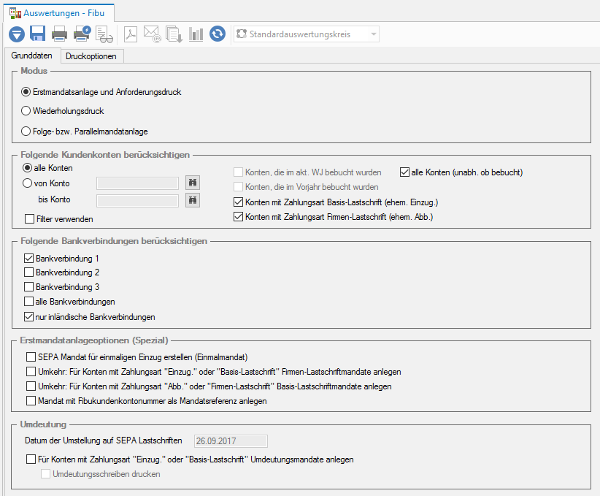Enable the Filter verwenden checkbox
The width and height of the screenshot is (600, 496).
click(x=29, y=219)
